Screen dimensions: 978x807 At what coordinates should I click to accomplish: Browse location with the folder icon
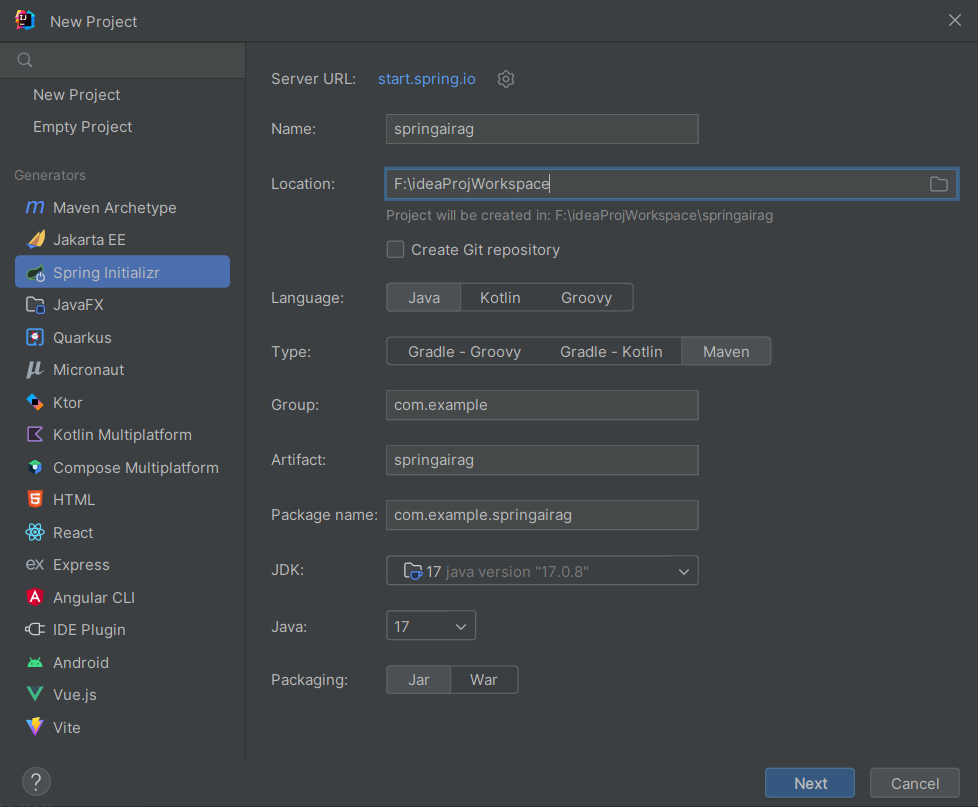click(x=939, y=184)
